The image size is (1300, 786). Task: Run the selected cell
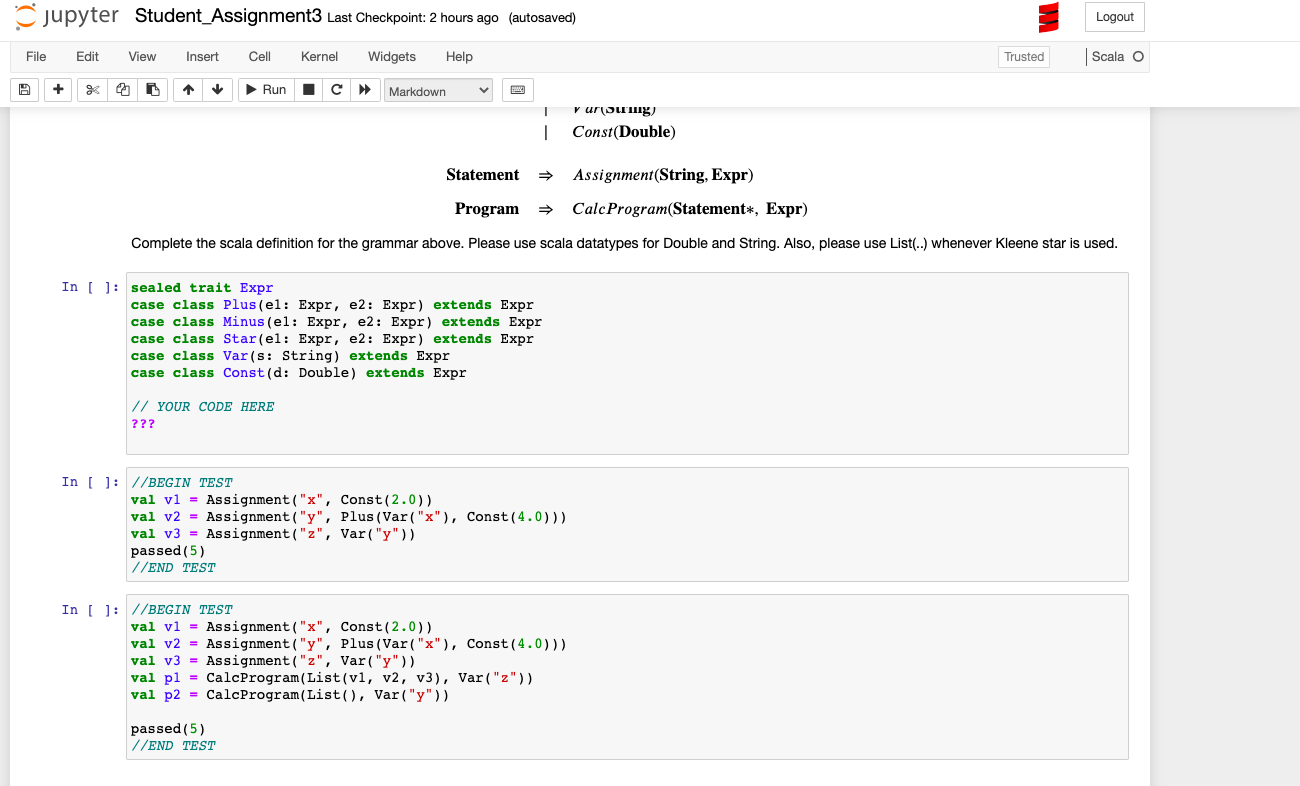click(x=265, y=89)
